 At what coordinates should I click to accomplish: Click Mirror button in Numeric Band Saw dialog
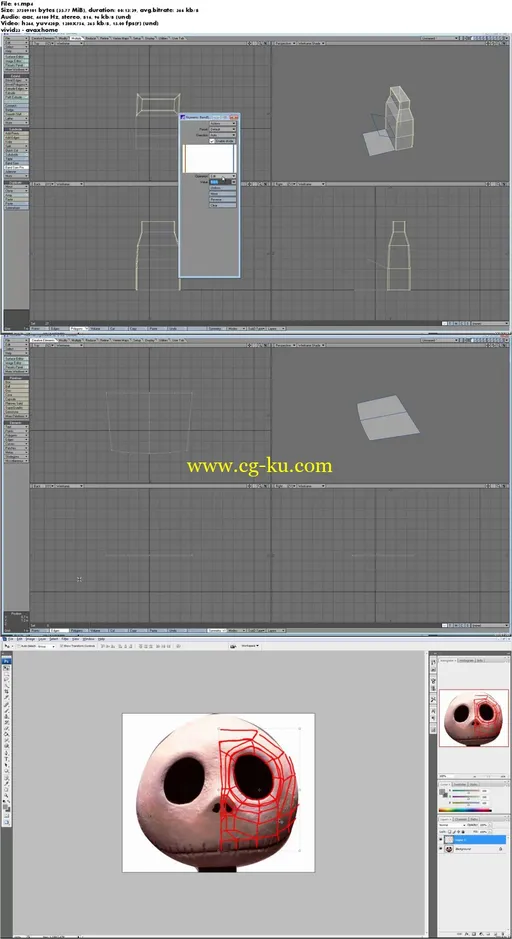coord(223,193)
